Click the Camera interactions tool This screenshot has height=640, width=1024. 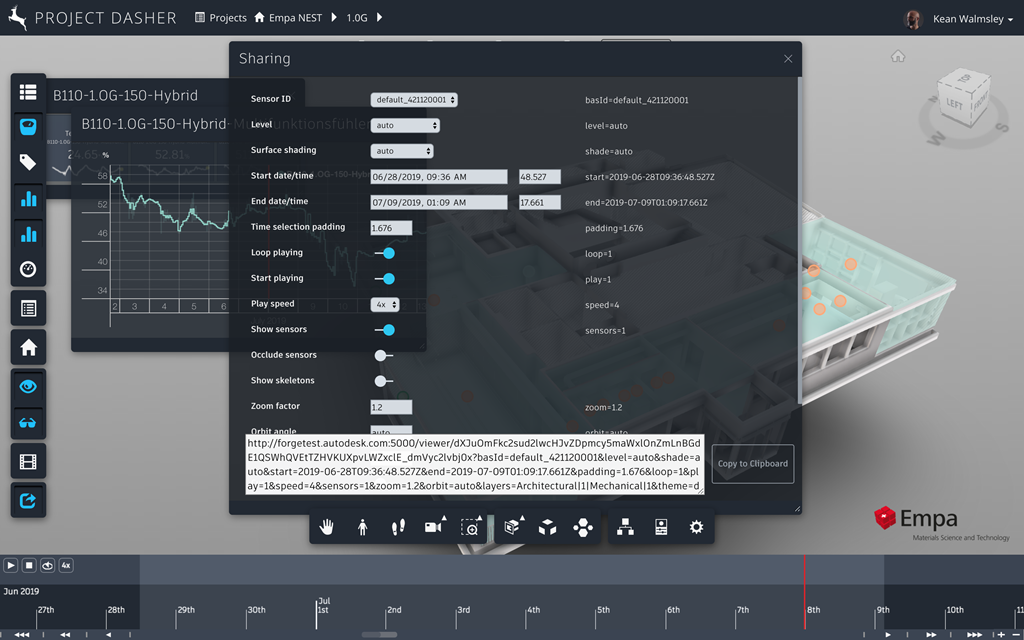(x=434, y=527)
